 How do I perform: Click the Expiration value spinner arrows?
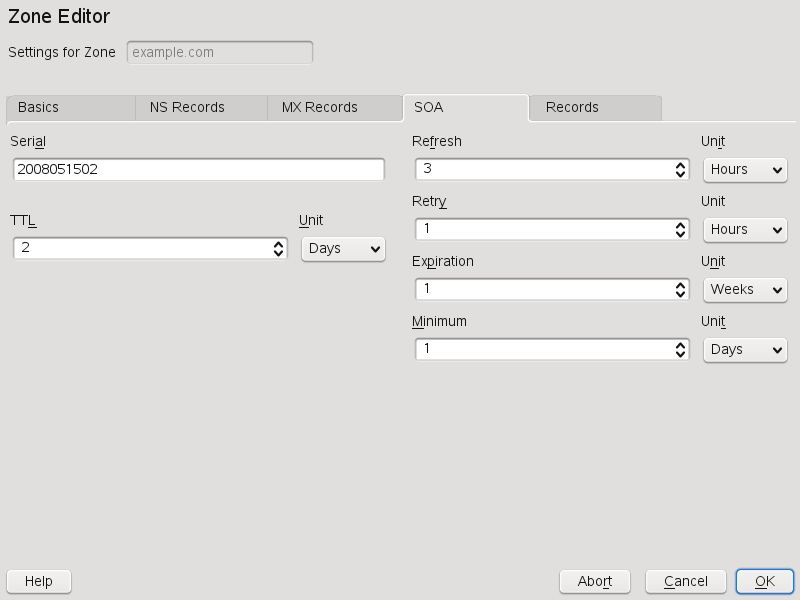click(x=680, y=290)
